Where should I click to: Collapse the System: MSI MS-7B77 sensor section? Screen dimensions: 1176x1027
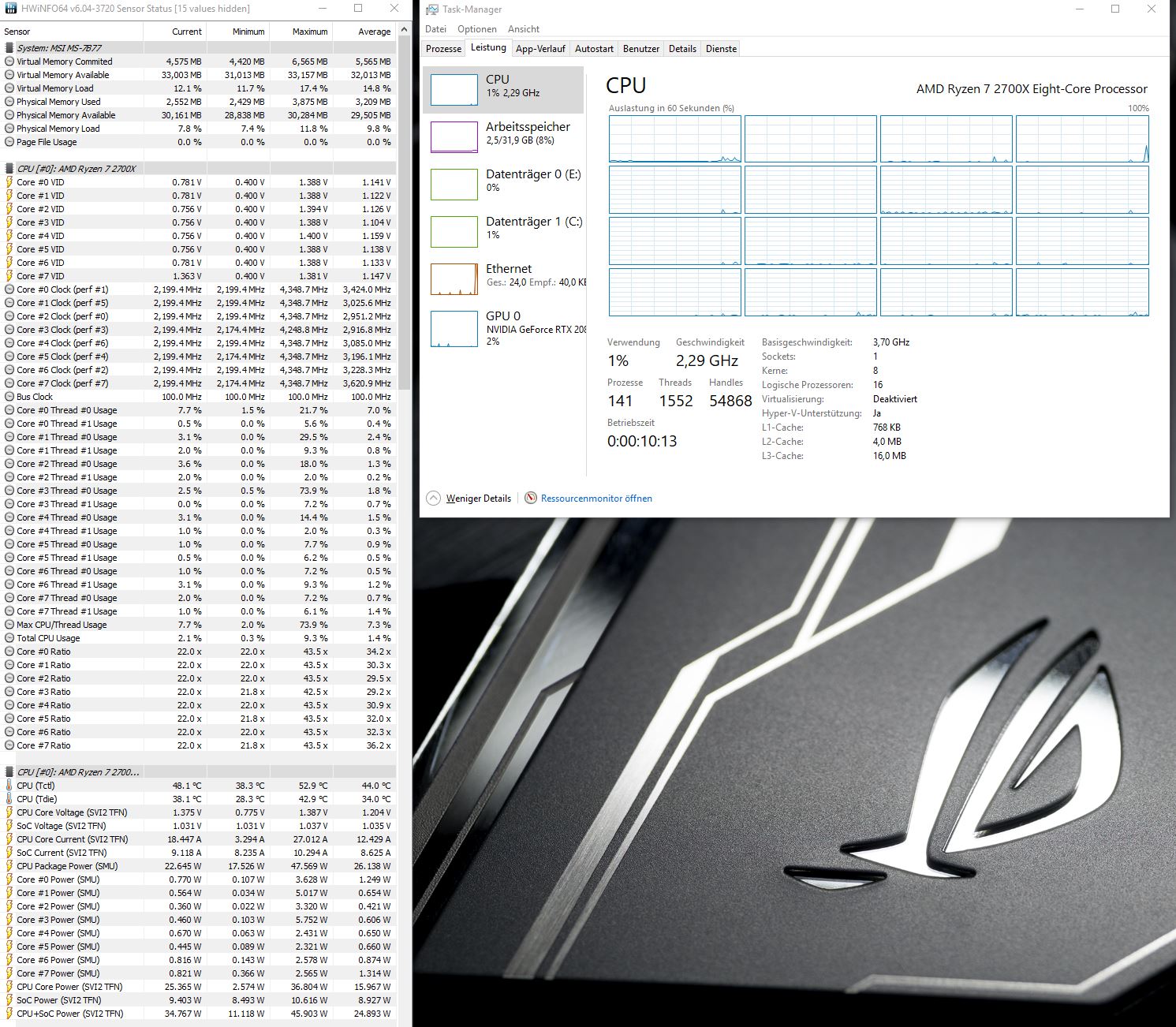(9, 48)
